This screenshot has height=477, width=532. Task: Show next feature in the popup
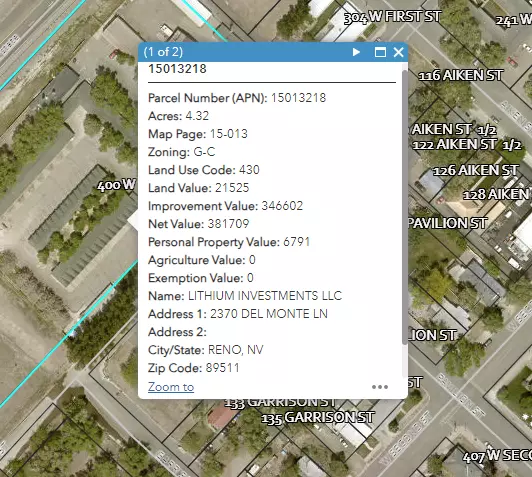point(356,52)
